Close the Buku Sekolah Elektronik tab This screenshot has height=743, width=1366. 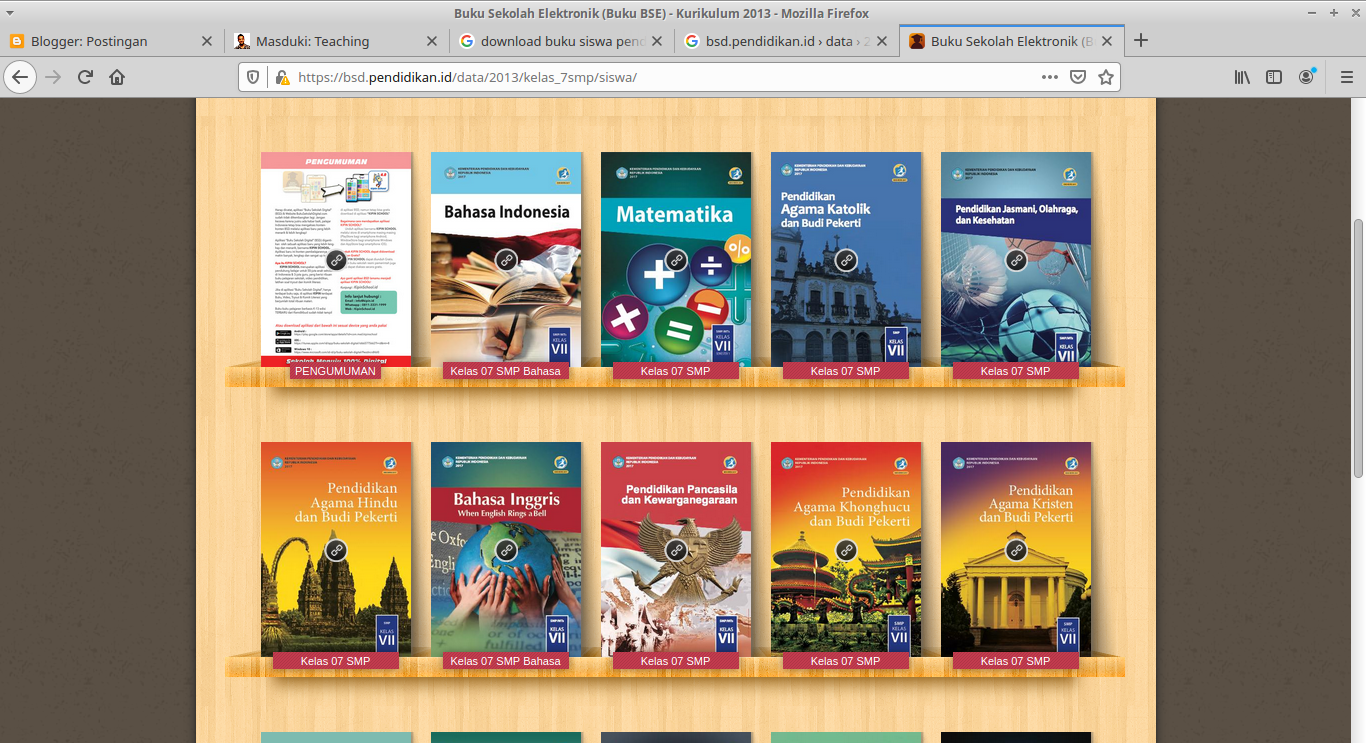1107,41
